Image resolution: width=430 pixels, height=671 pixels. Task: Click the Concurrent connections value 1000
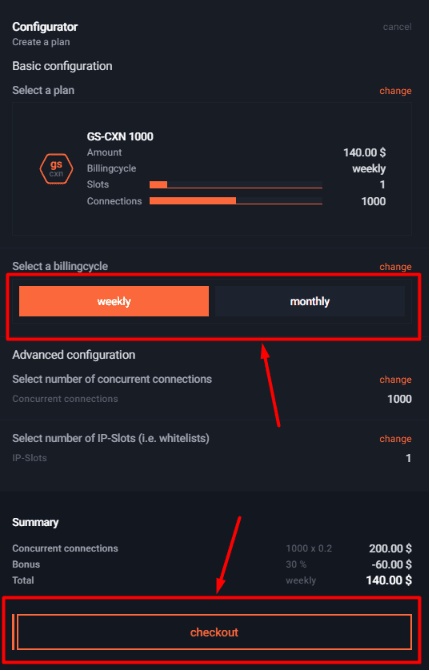click(399, 399)
